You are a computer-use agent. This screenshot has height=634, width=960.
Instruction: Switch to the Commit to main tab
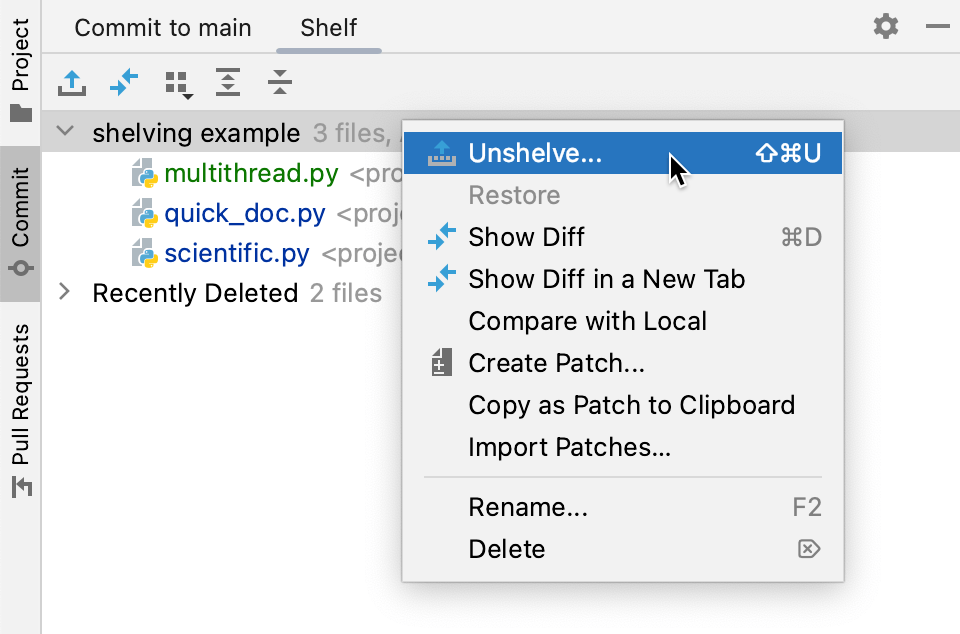pyautogui.click(x=162, y=28)
